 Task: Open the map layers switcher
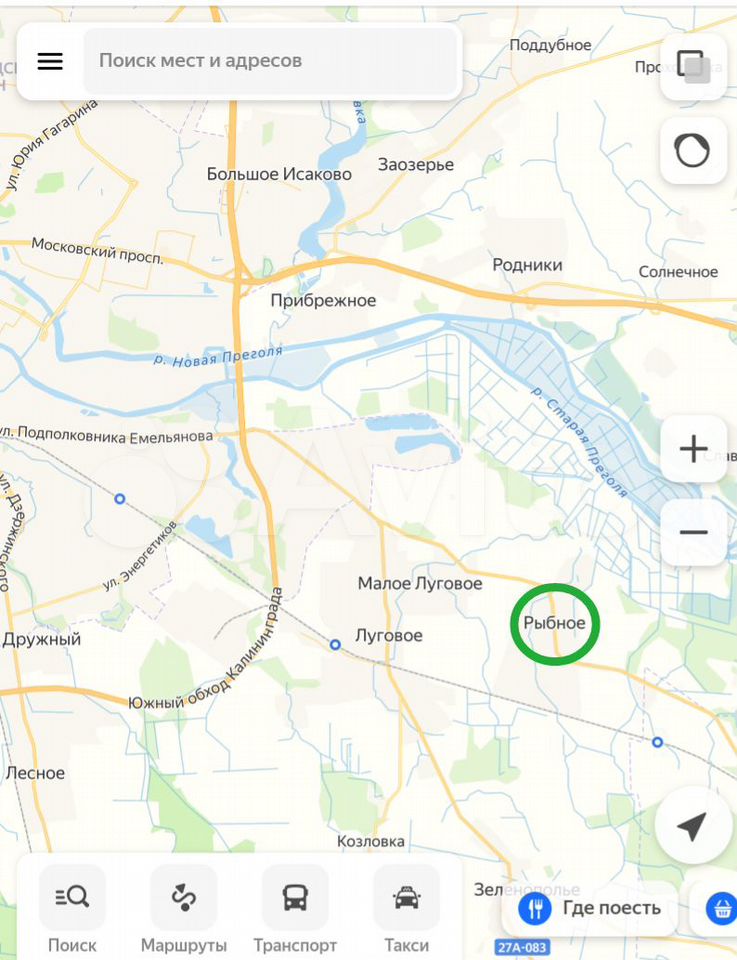(694, 67)
